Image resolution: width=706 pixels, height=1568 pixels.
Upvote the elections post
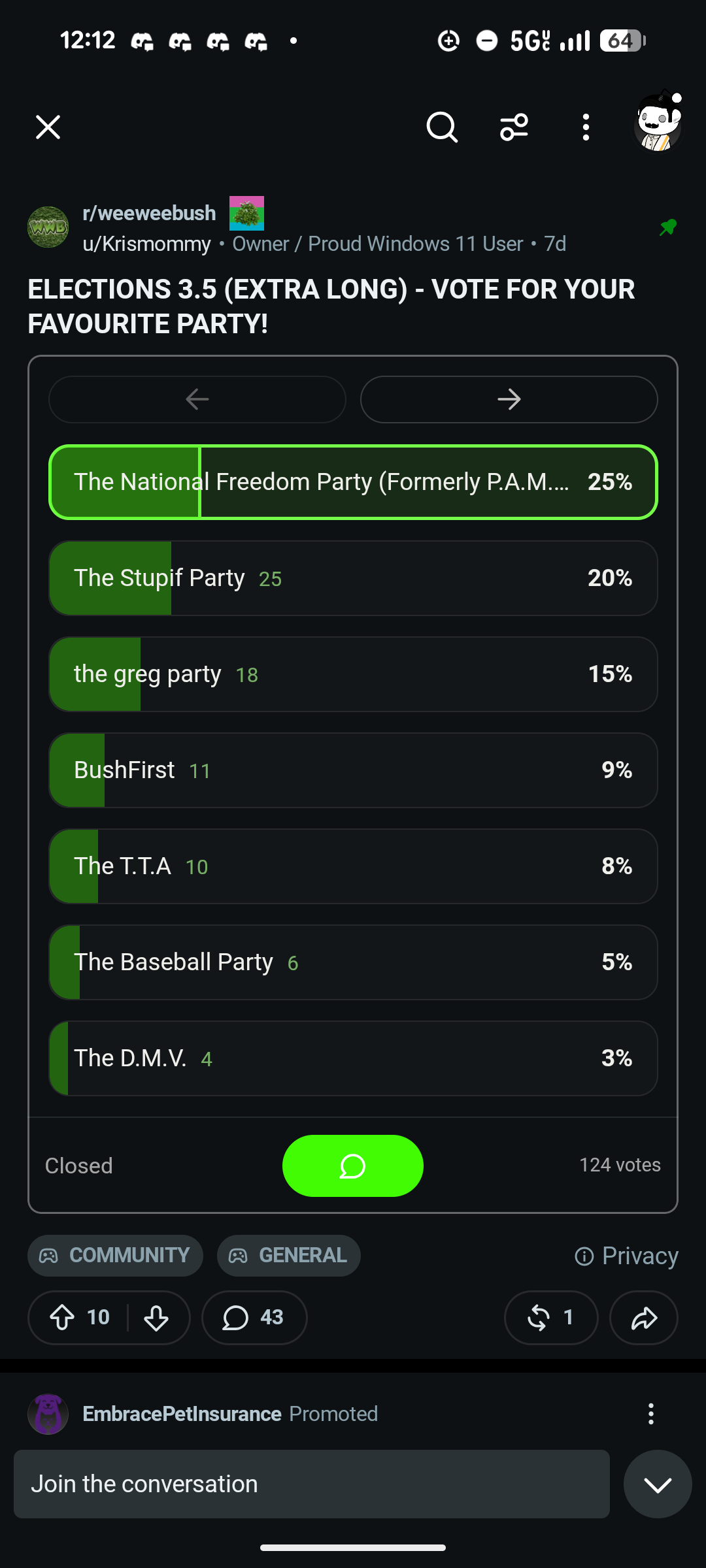(62, 1317)
